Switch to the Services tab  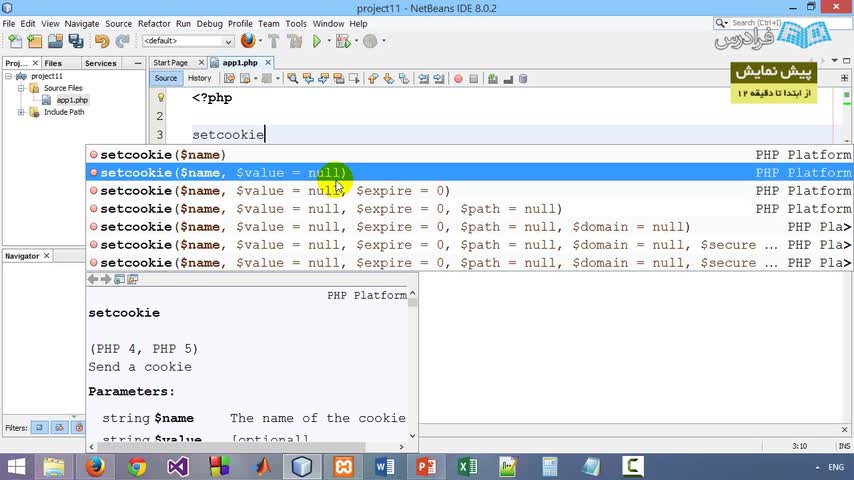101,63
